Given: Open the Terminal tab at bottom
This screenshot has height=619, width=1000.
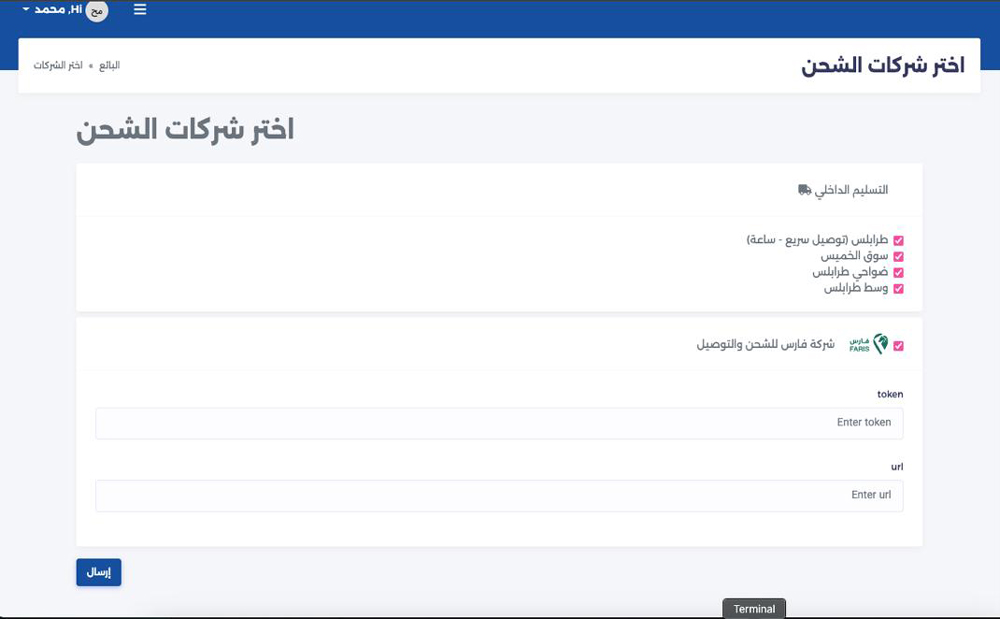Looking at the screenshot, I should [x=754, y=609].
